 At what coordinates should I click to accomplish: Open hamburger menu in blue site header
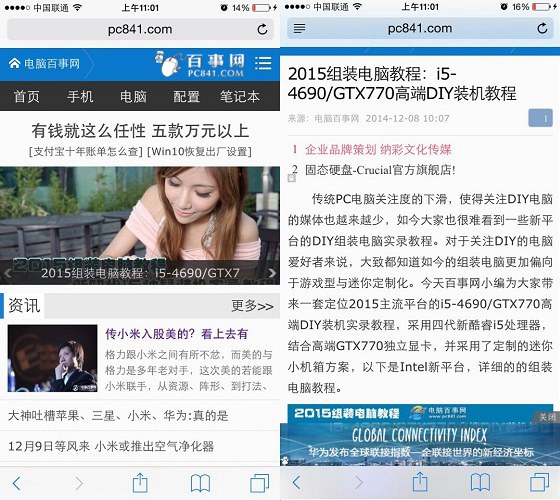(263, 63)
